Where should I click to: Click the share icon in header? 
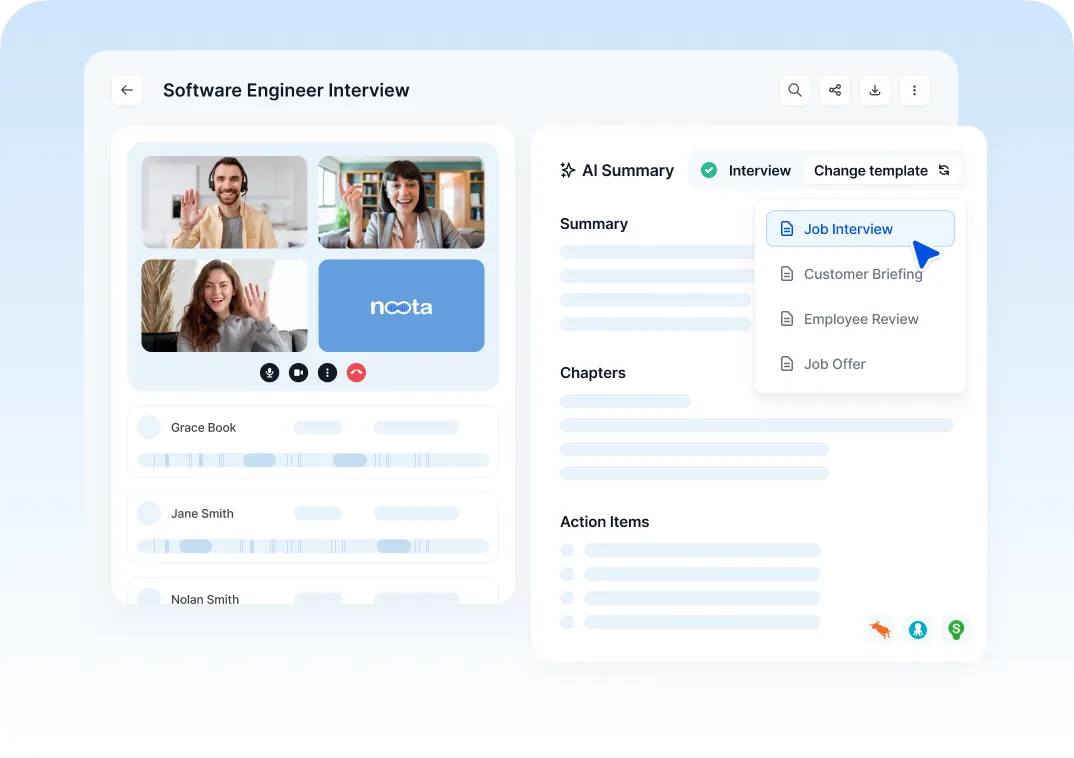tap(835, 90)
